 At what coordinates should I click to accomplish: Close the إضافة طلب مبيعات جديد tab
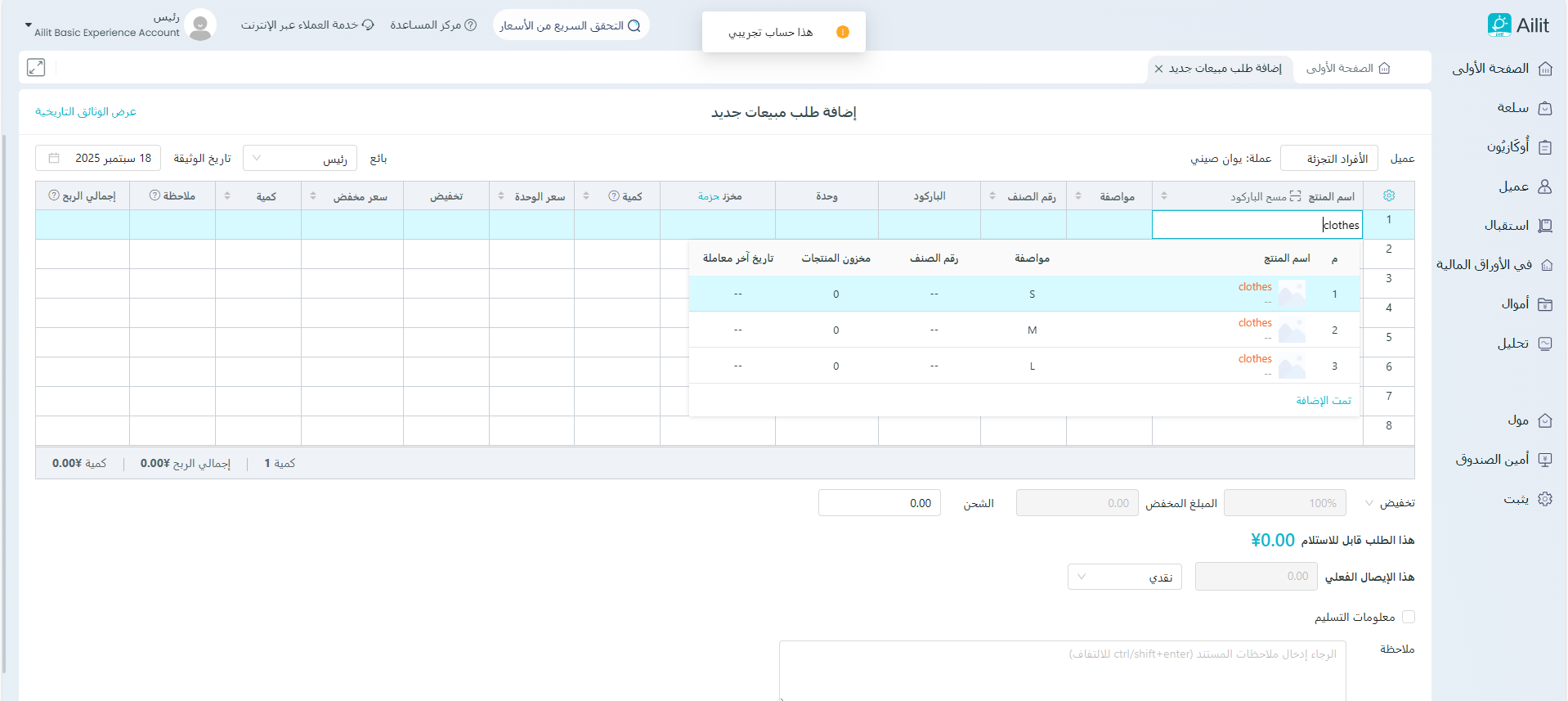coord(1158,69)
